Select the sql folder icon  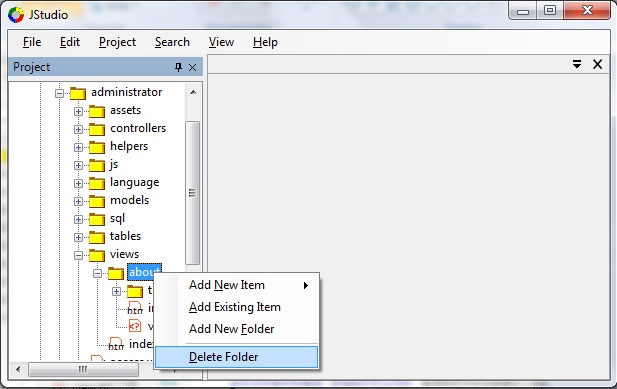coord(97,219)
